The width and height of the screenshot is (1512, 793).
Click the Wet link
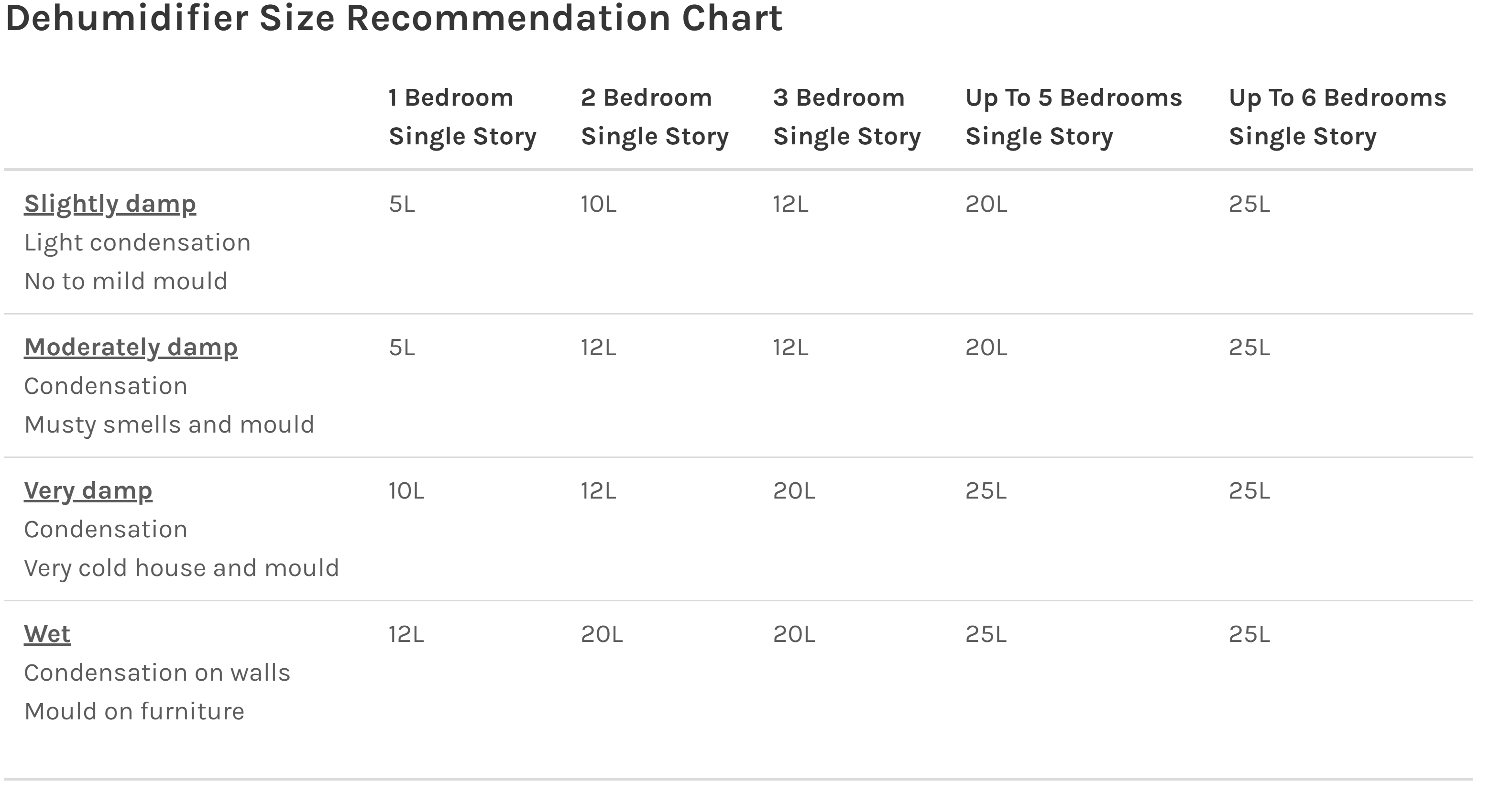pos(47,634)
